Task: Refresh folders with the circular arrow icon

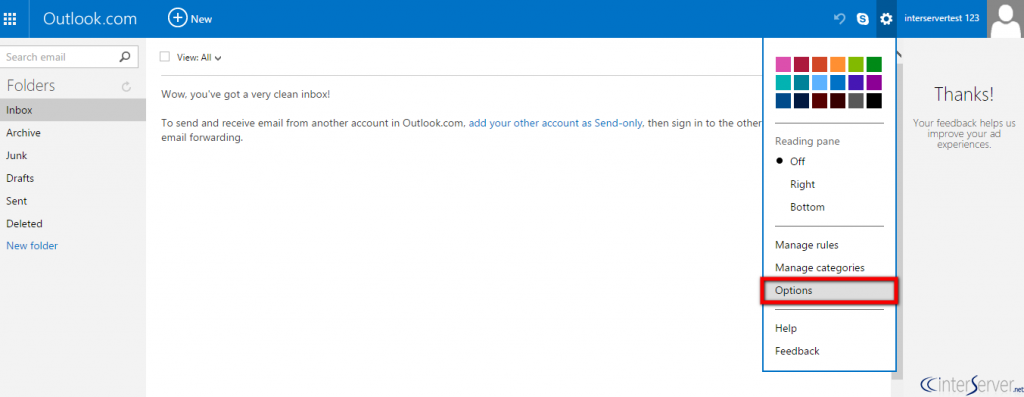Action: [127, 86]
